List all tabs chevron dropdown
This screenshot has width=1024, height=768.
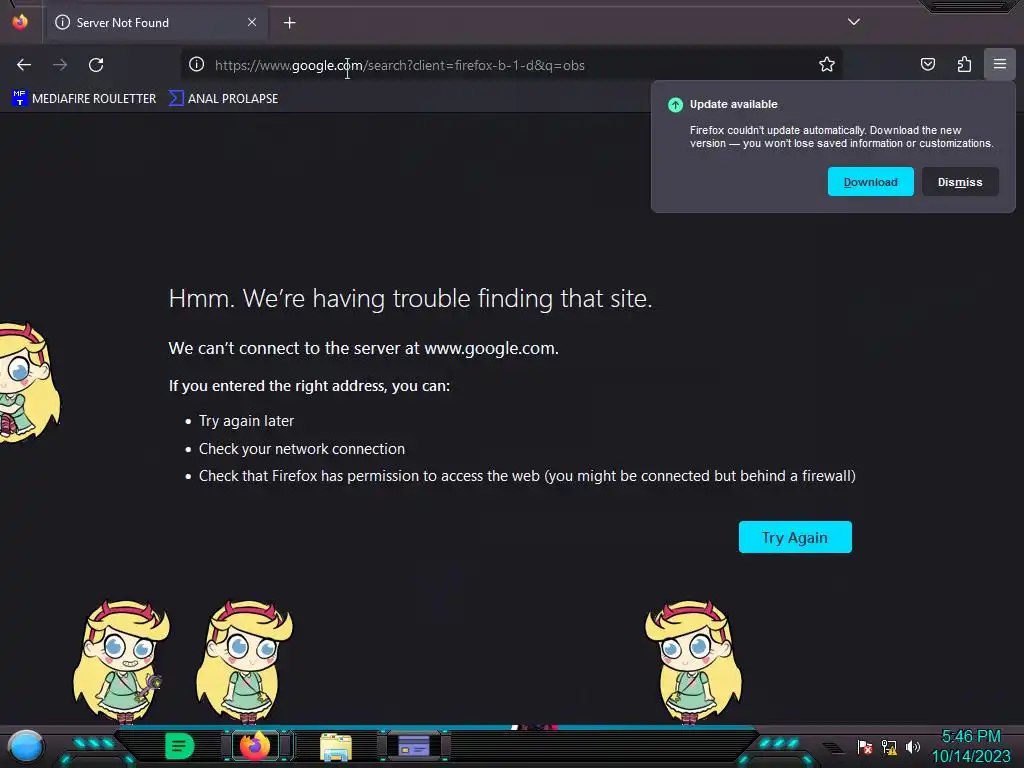(x=854, y=22)
